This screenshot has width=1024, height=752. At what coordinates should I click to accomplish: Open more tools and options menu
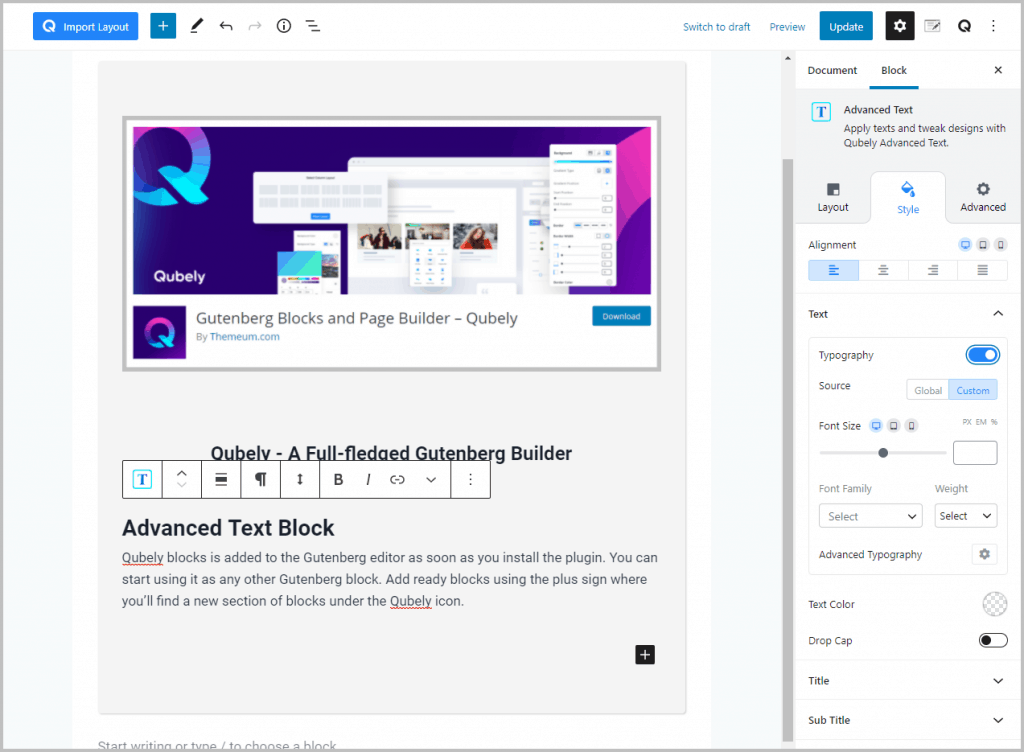[x=993, y=26]
